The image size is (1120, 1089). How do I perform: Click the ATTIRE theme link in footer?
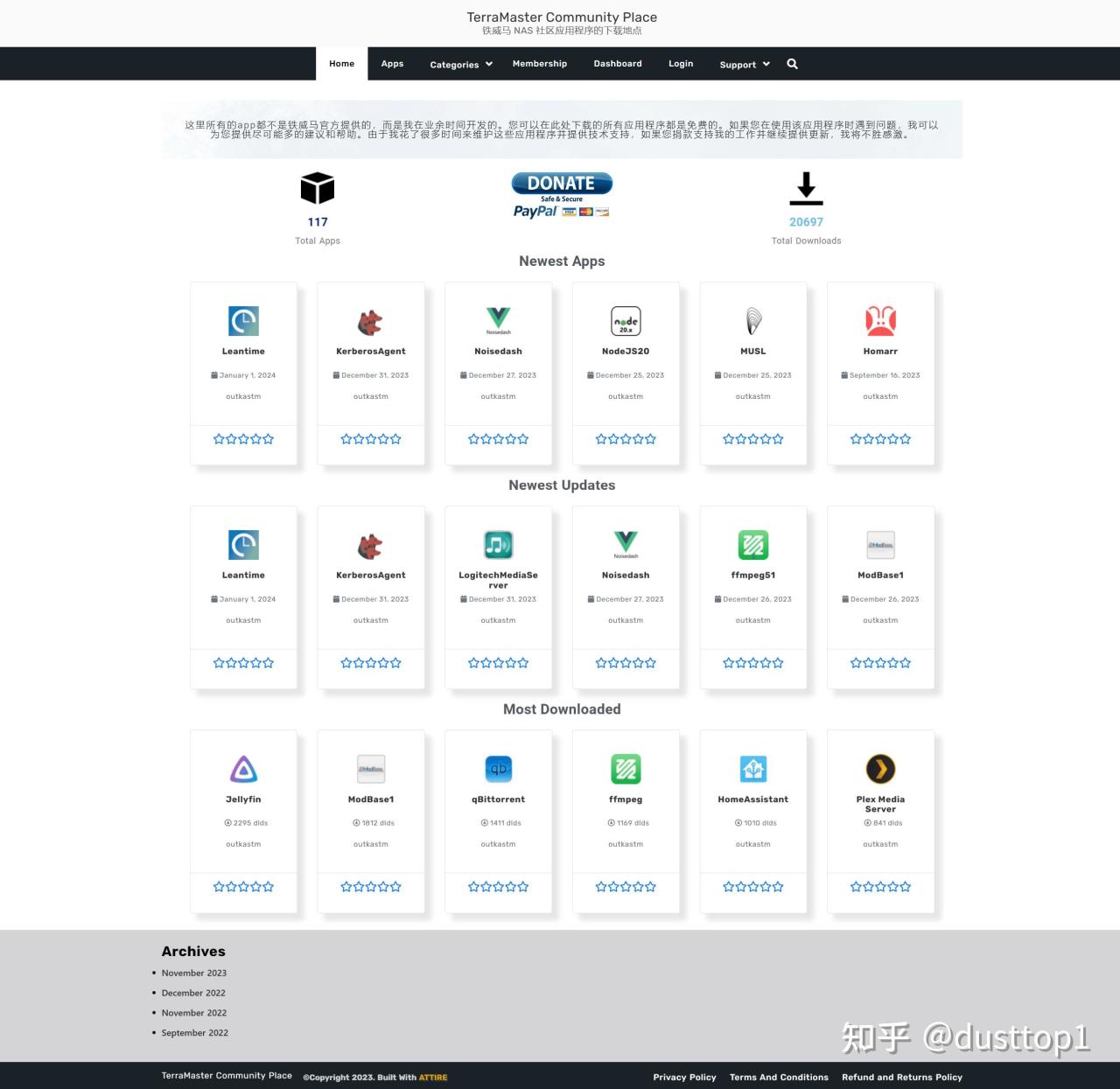point(433,1078)
